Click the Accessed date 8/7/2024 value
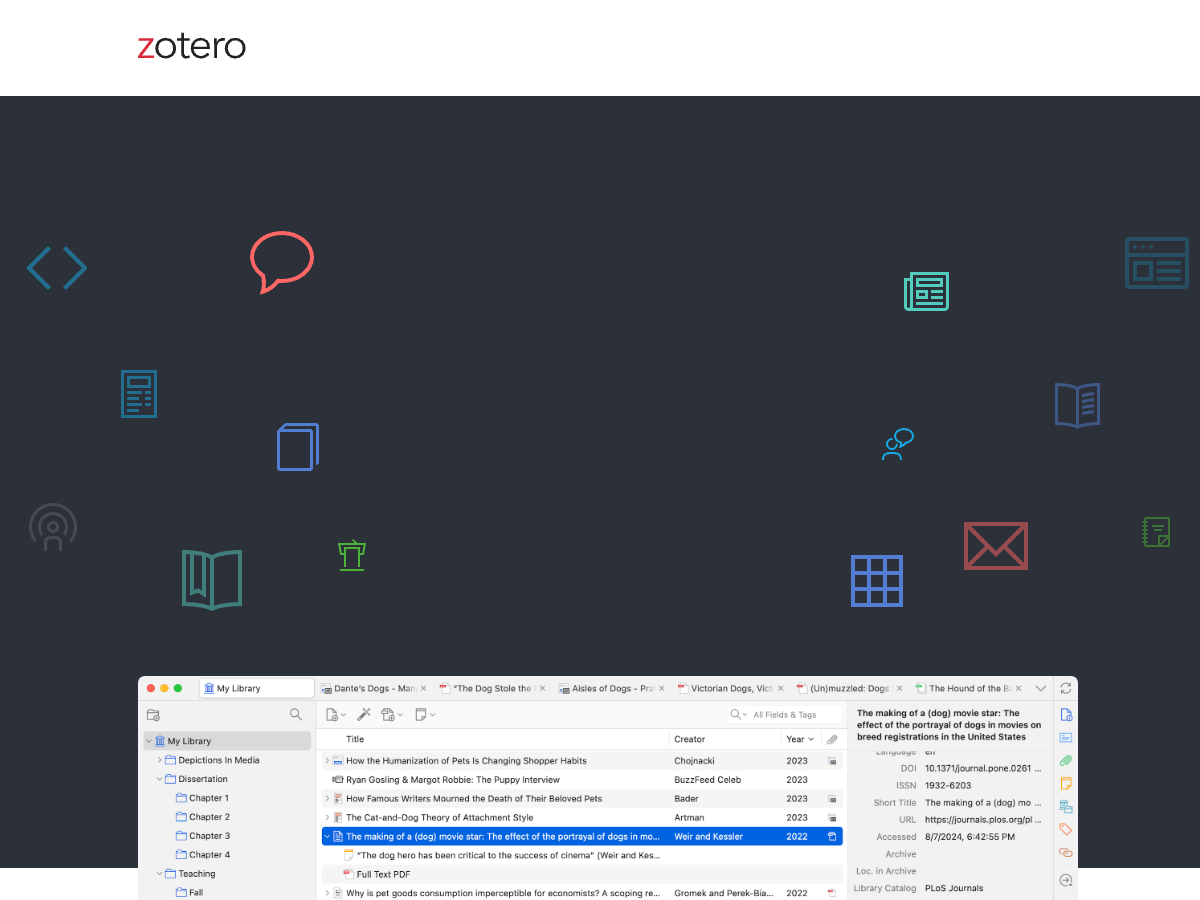Viewport: 1200px width, 900px height. click(x=970, y=837)
